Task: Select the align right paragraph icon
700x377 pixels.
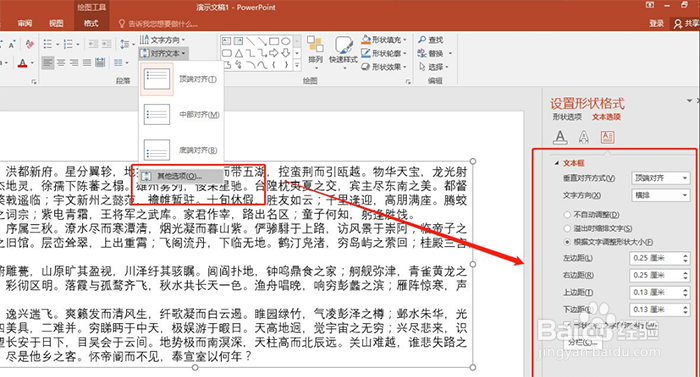Action: point(74,63)
